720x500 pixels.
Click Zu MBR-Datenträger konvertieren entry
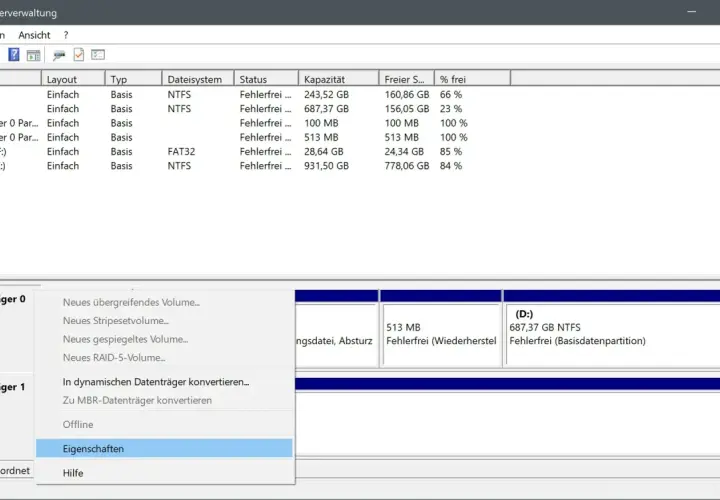(x=164, y=400)
